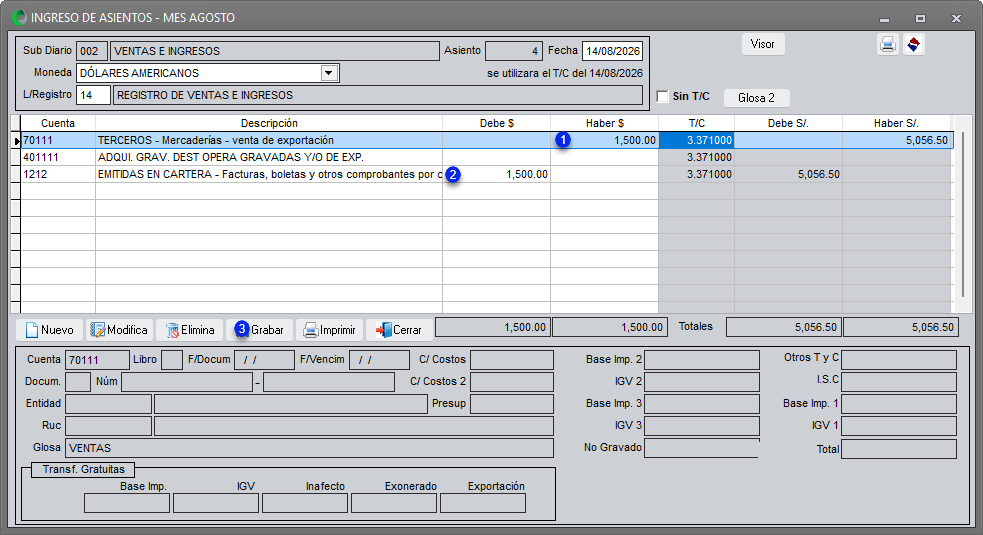
Task: Click the Imprimir printer icon
Action: [x=310, y=330]
